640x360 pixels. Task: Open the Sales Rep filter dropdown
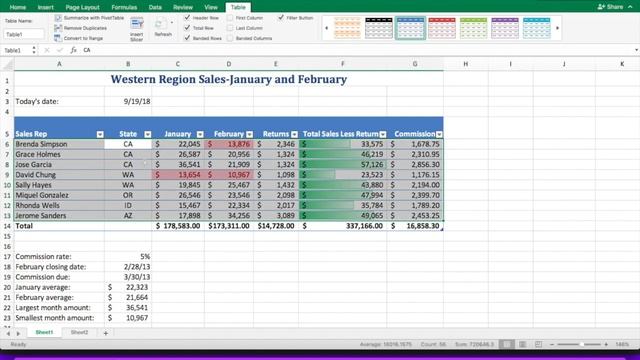pos(100,134)
